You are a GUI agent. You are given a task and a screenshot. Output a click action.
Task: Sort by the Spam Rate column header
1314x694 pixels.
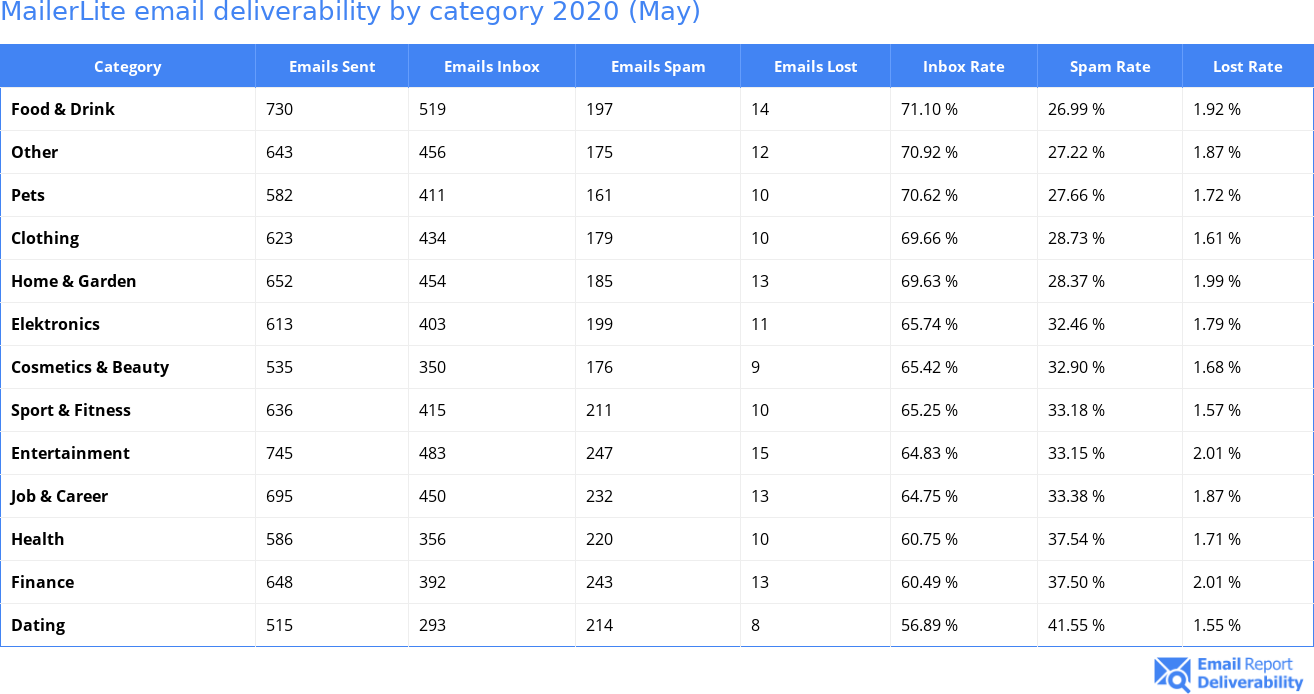tap(1110, 67)
